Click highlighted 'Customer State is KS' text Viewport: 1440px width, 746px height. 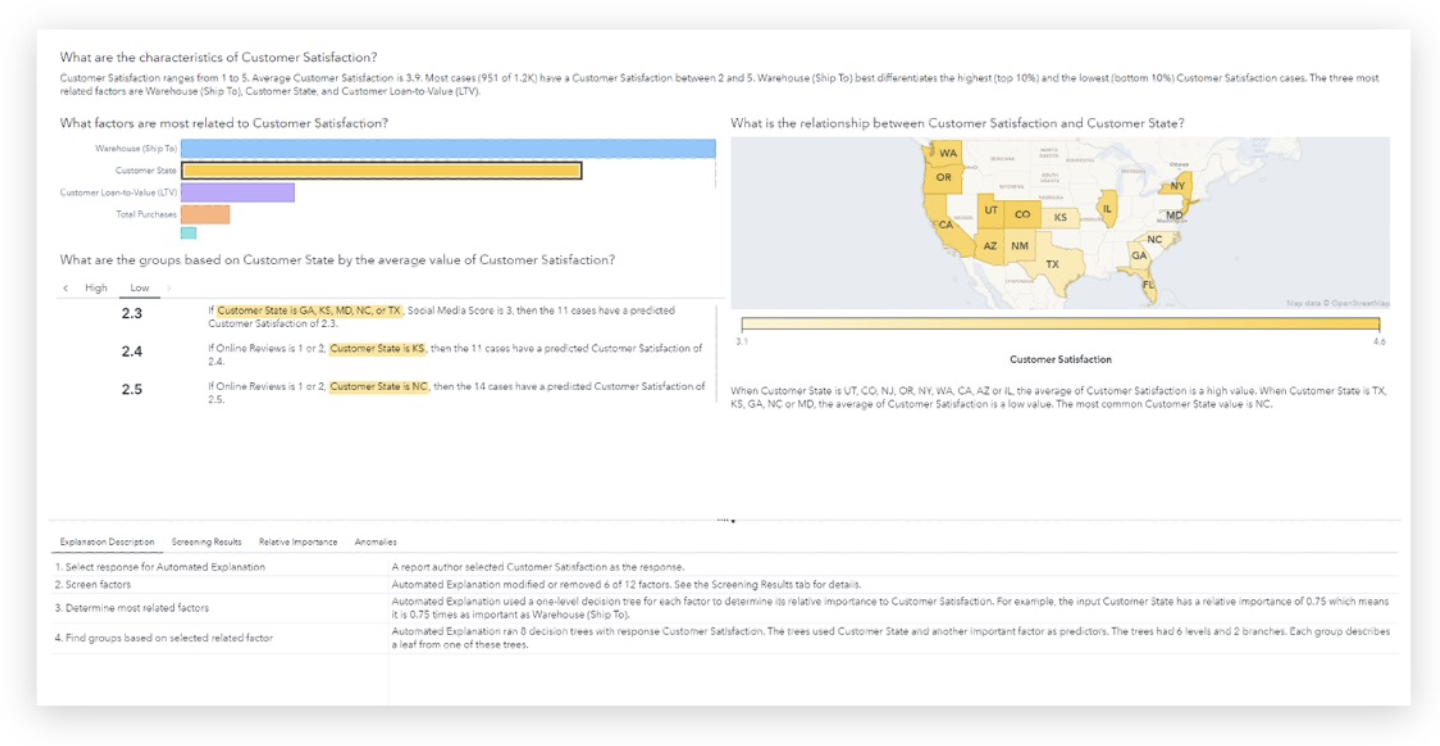coord(378,349)
